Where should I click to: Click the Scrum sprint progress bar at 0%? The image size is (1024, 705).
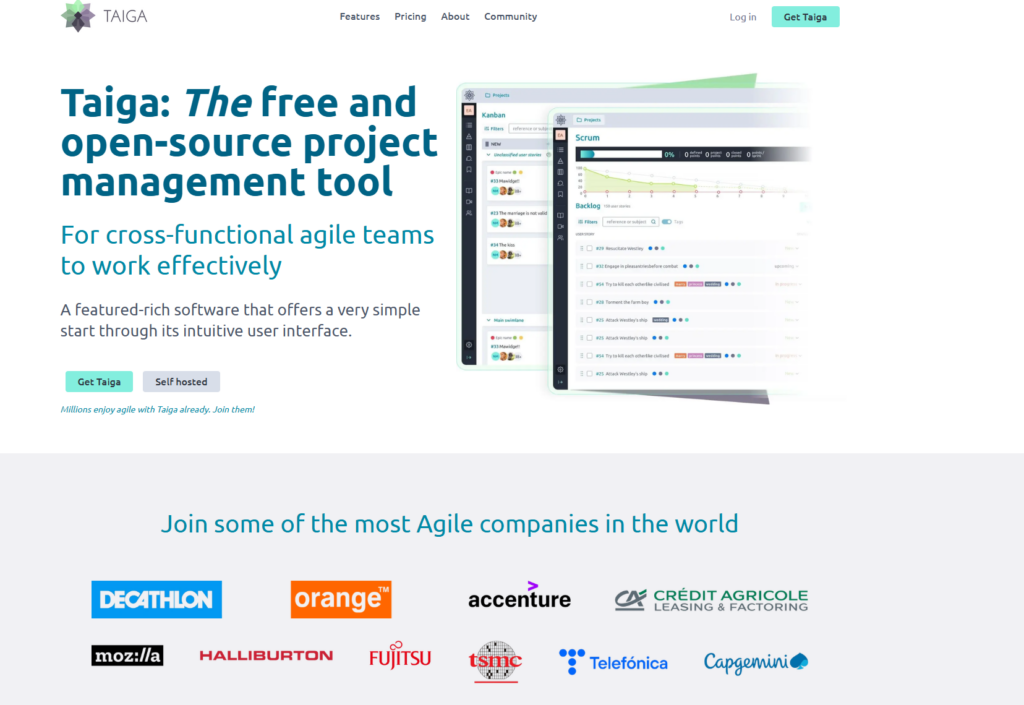(620, 154)
